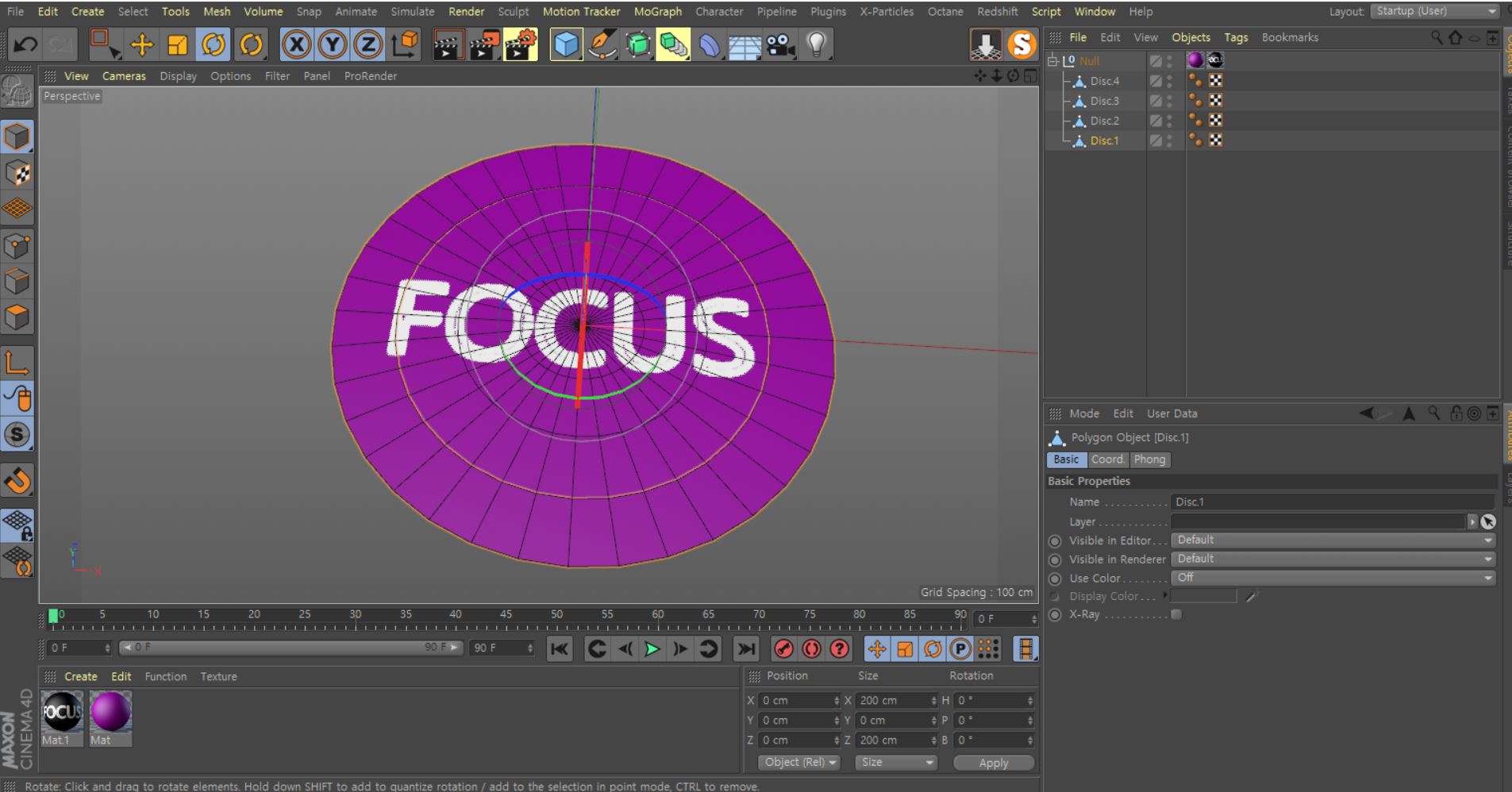1512x792 pixels.
Task: Add a Cube primitive object
Action: pyautogui.click(x=566, y=45)
